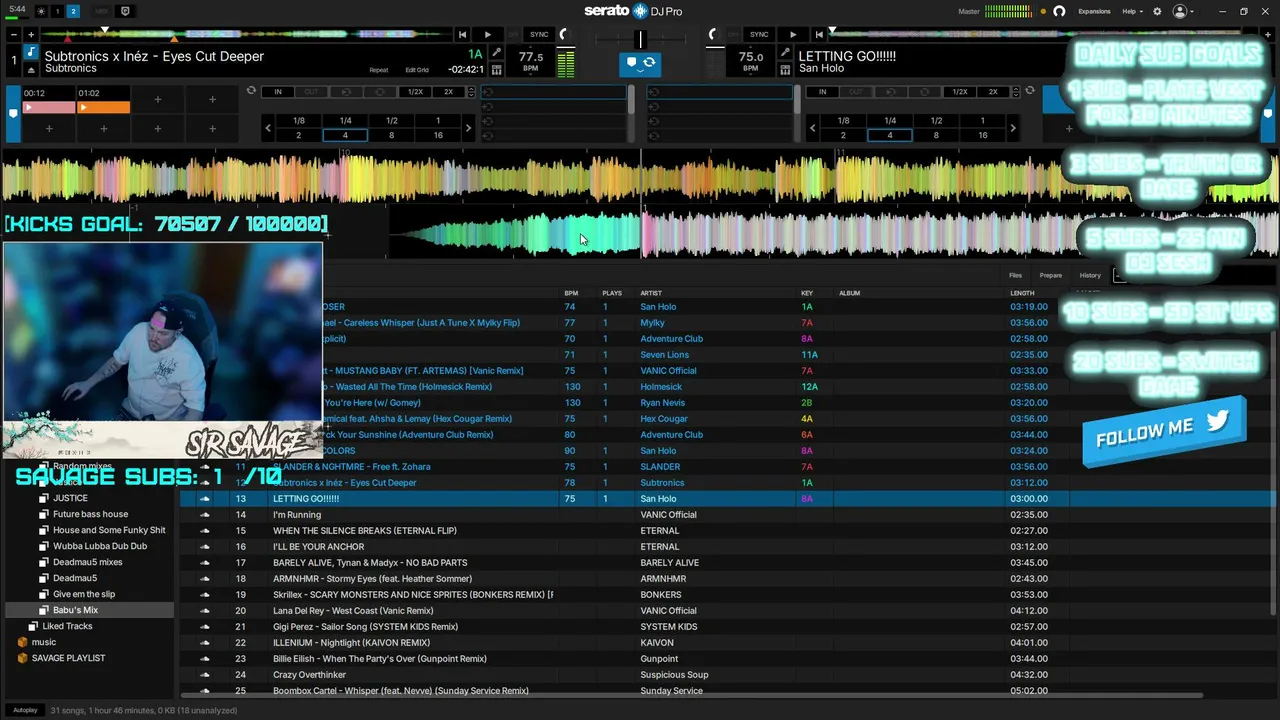This screenshot has height=720, width=1280.
Task: Open the Liked Tracks crate
Action: [x=67, y=626]
